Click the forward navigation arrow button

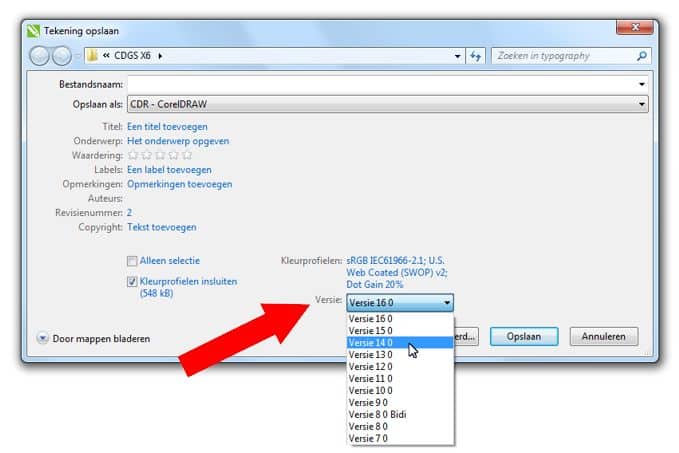(x=64, y=56)
